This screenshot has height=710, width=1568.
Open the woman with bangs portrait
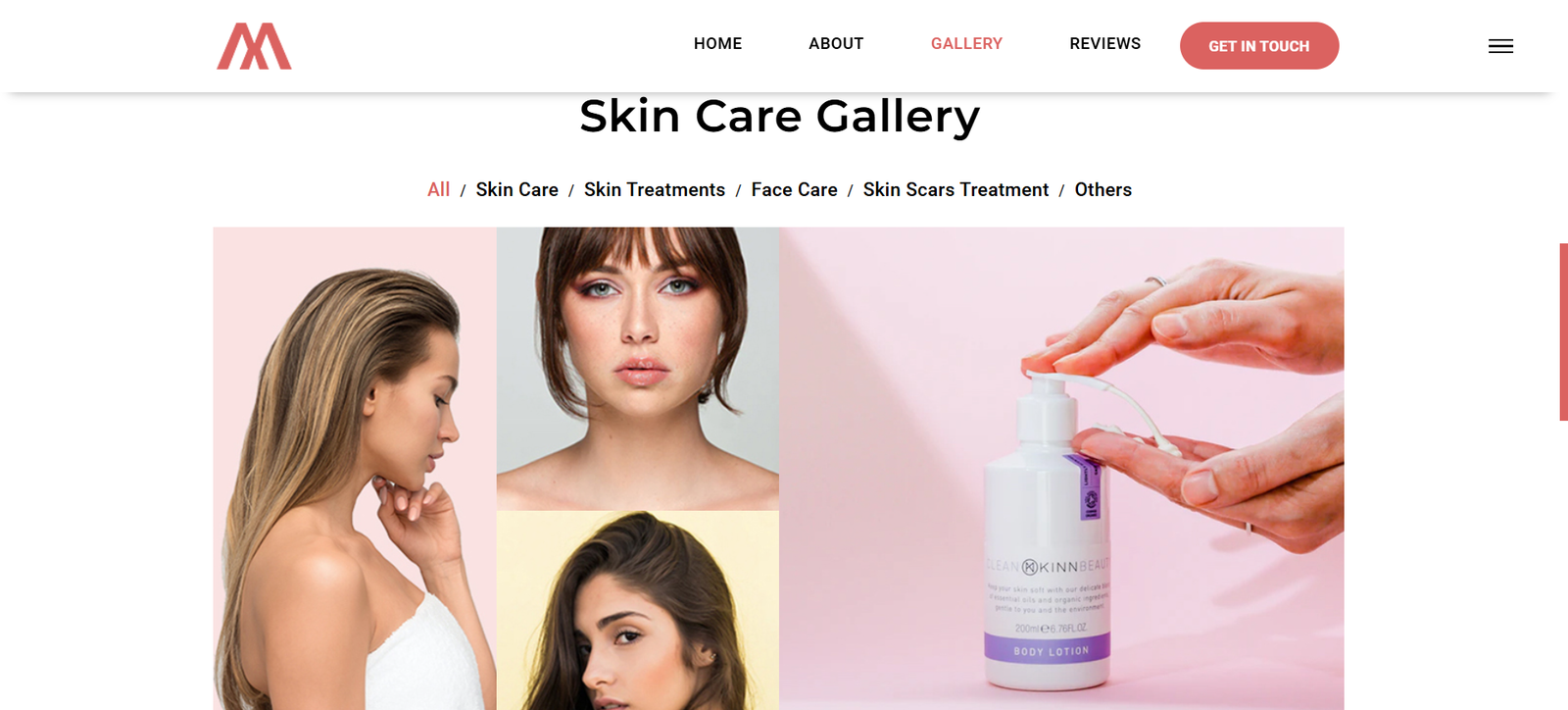pos(638,369)
